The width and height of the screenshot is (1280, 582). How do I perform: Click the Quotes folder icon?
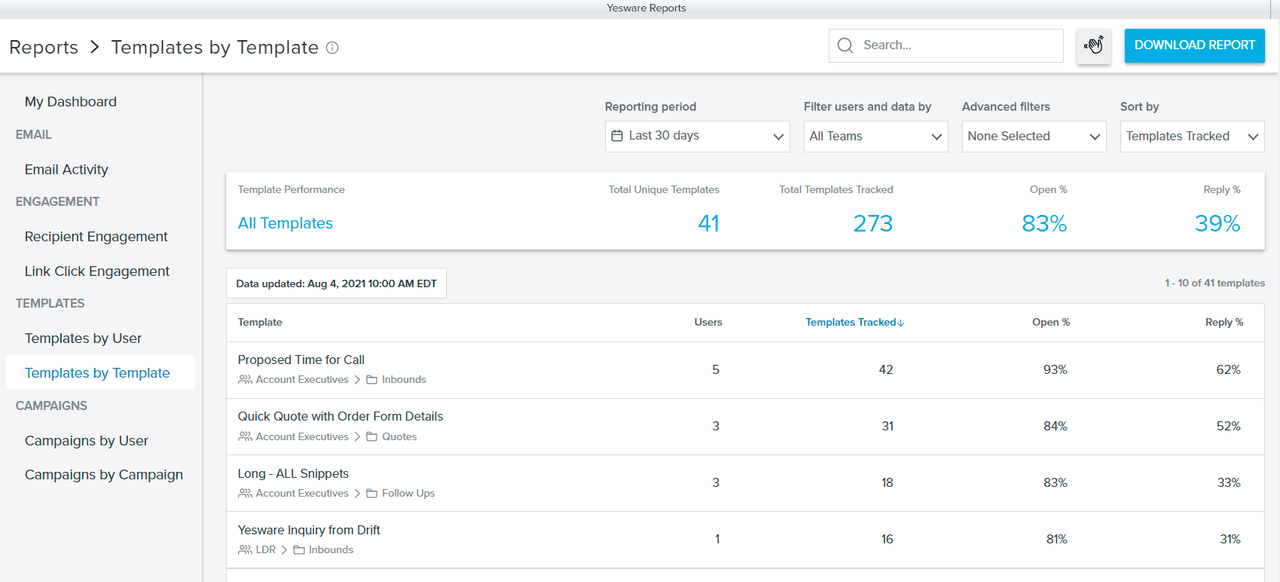pos(372,437)
